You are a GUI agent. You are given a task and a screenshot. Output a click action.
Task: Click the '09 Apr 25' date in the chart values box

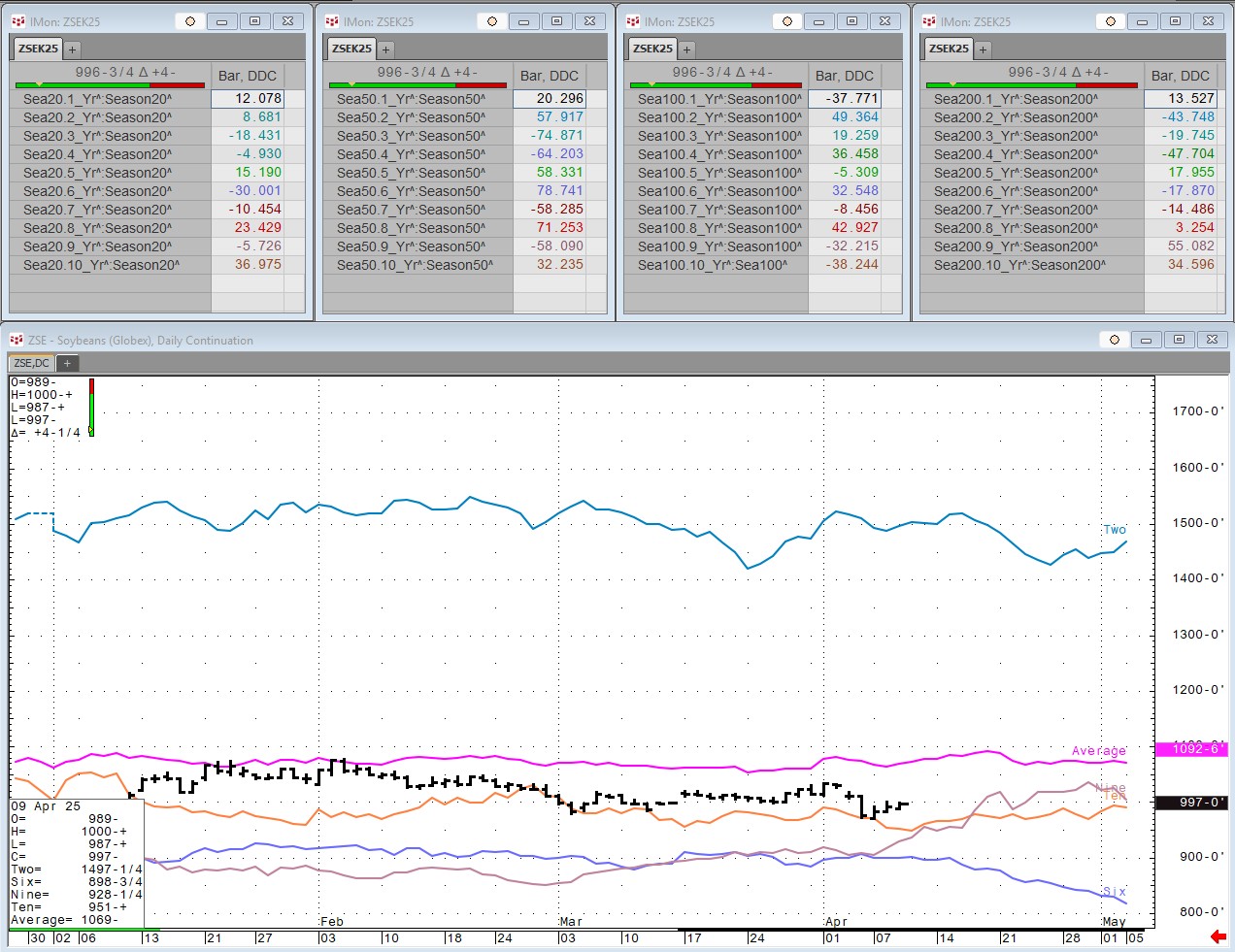(47, 806)
